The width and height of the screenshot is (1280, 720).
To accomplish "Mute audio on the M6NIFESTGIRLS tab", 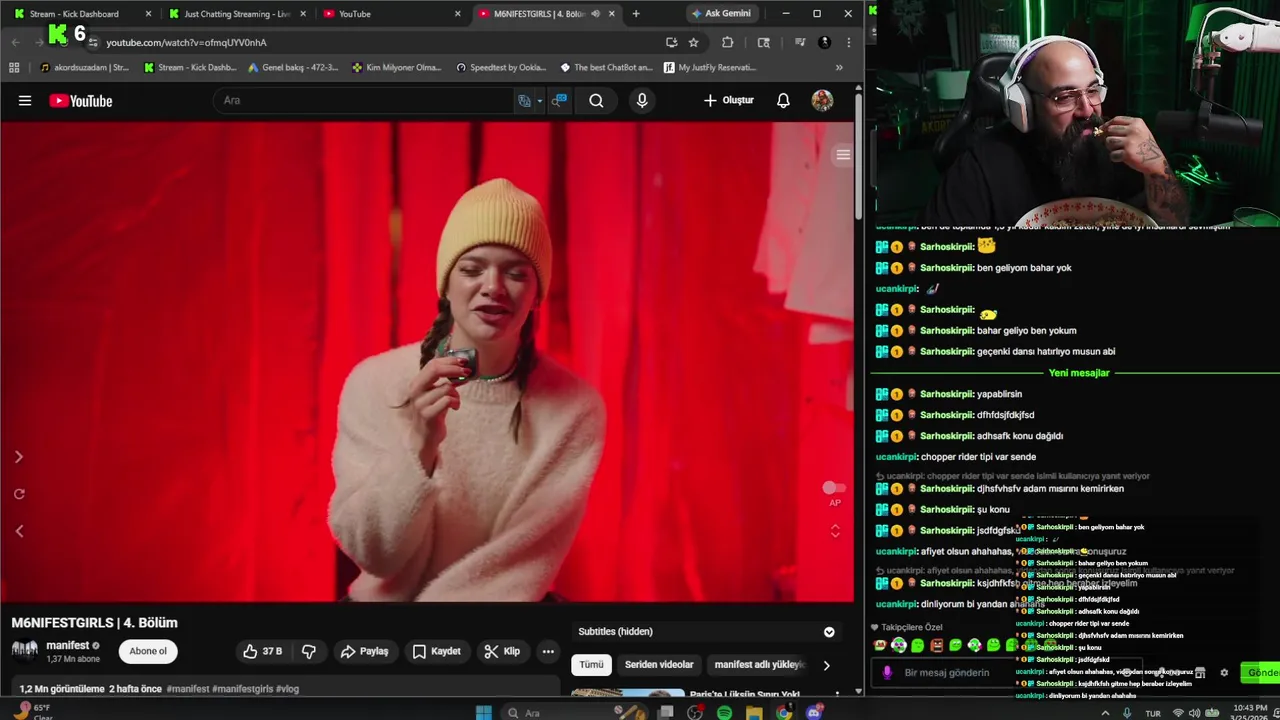I will tap(595, 14).
